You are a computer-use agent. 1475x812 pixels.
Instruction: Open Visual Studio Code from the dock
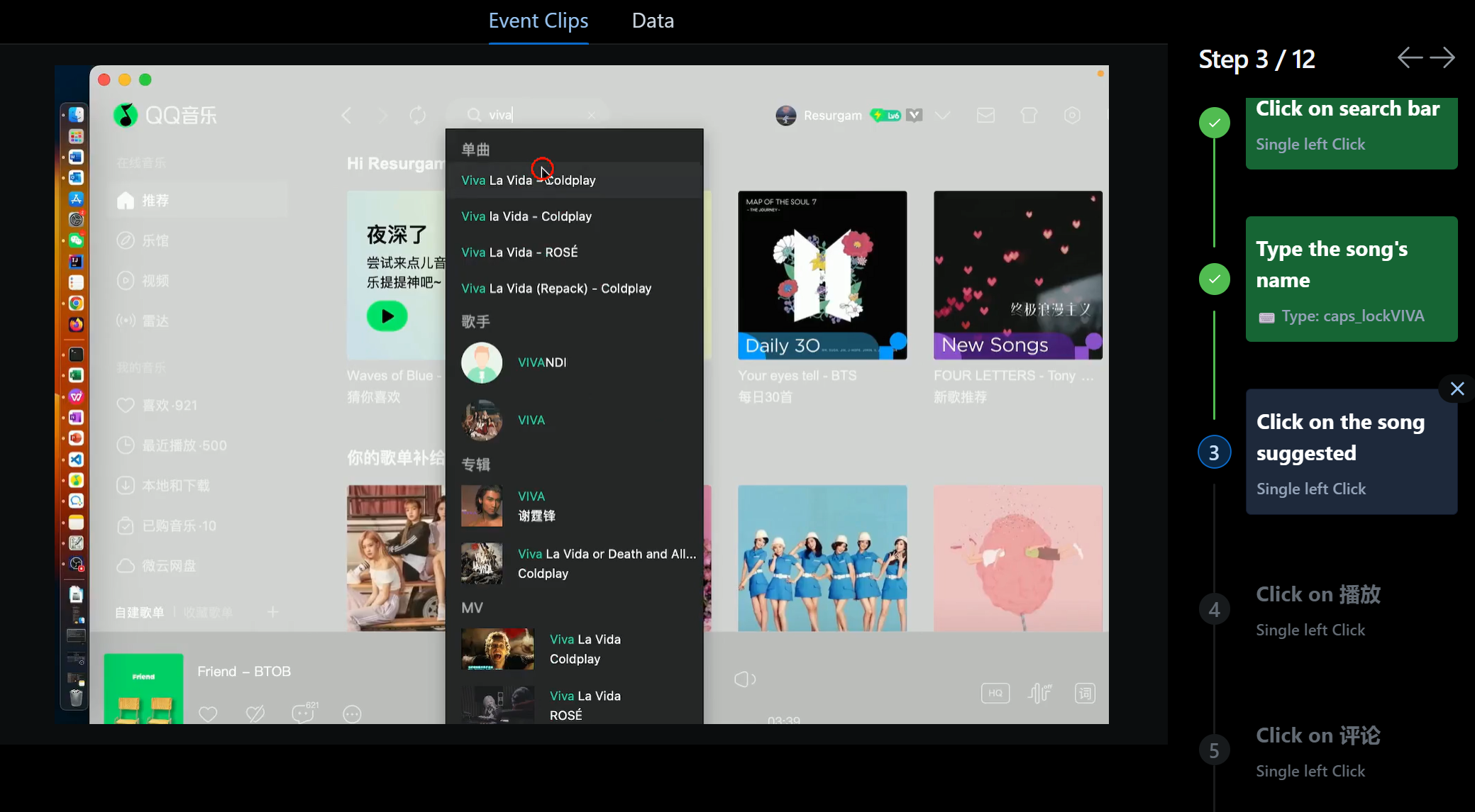point(76,460)
